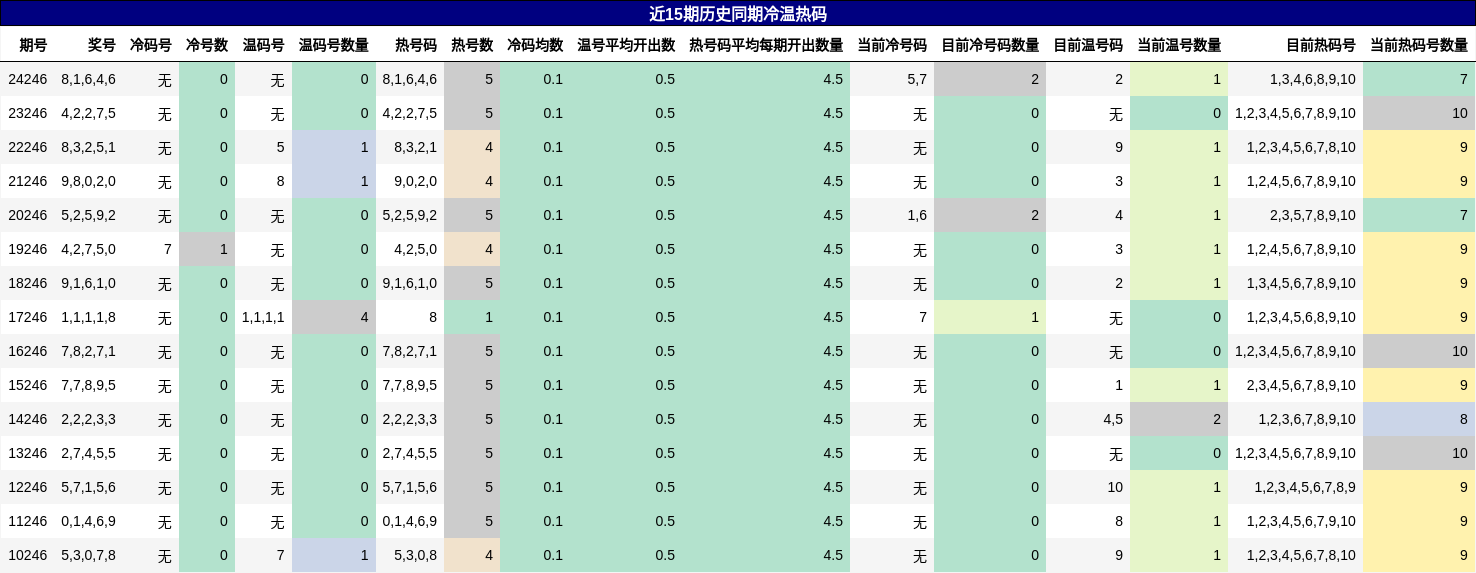Image resolution: width=1476 pixels, height=573 pixels.
Task: Click period number 16246
Action: point(27,351)
